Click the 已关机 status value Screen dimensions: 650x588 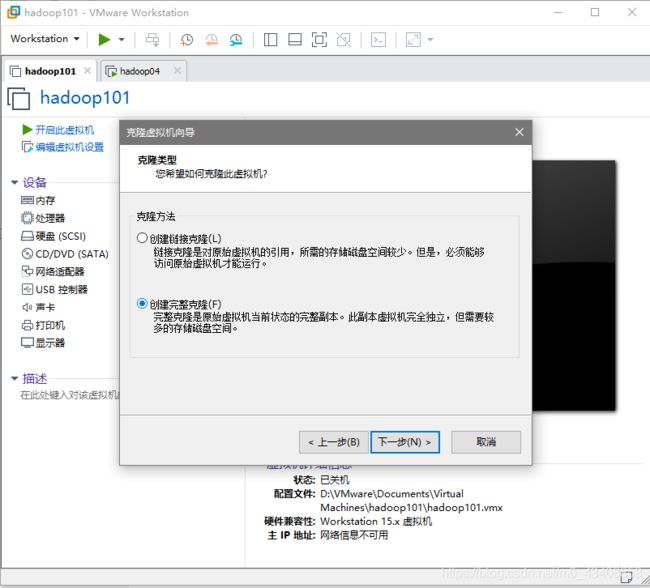335,480
